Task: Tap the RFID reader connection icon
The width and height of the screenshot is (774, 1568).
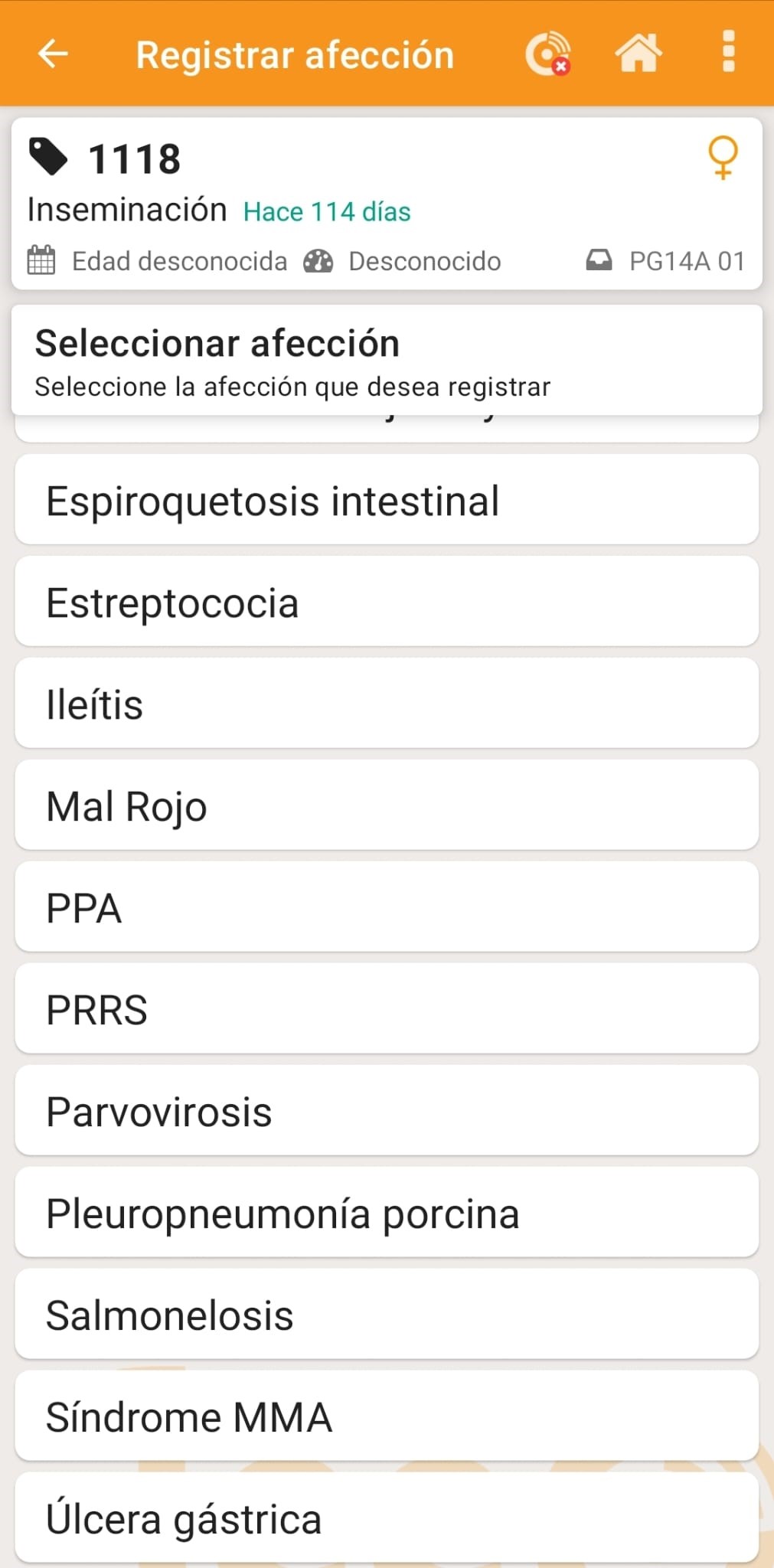Action: 547,54
